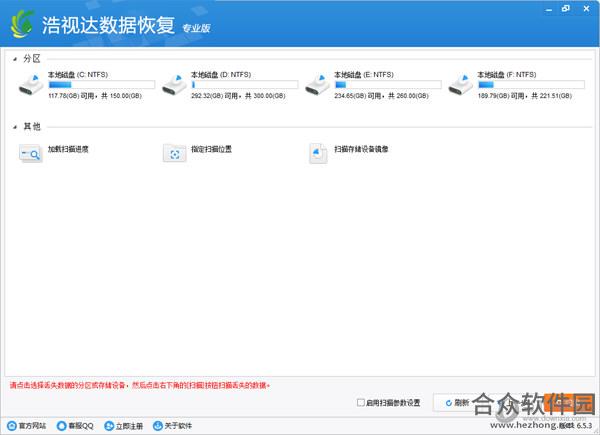
Task: Select text 本地磁盘 (C: NTFS)
Action: point(78,75)
